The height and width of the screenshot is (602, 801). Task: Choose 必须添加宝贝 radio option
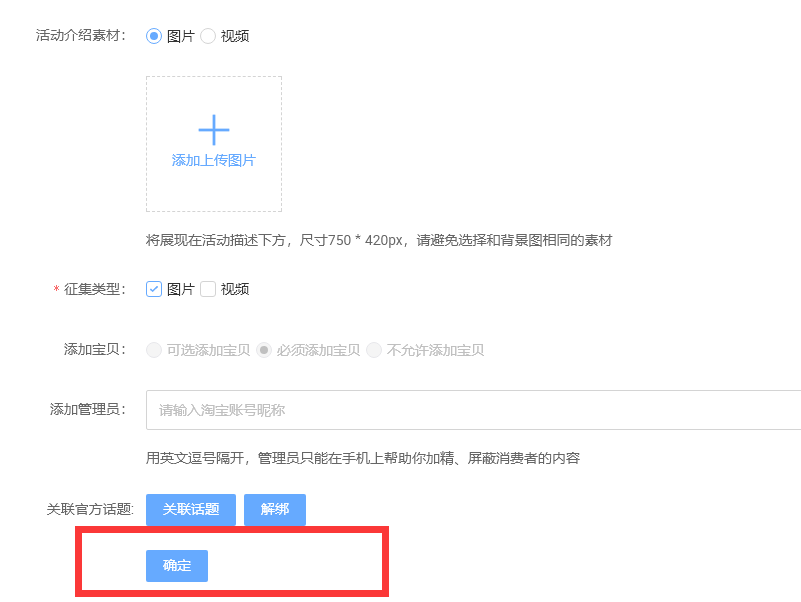tap(264, 350)
